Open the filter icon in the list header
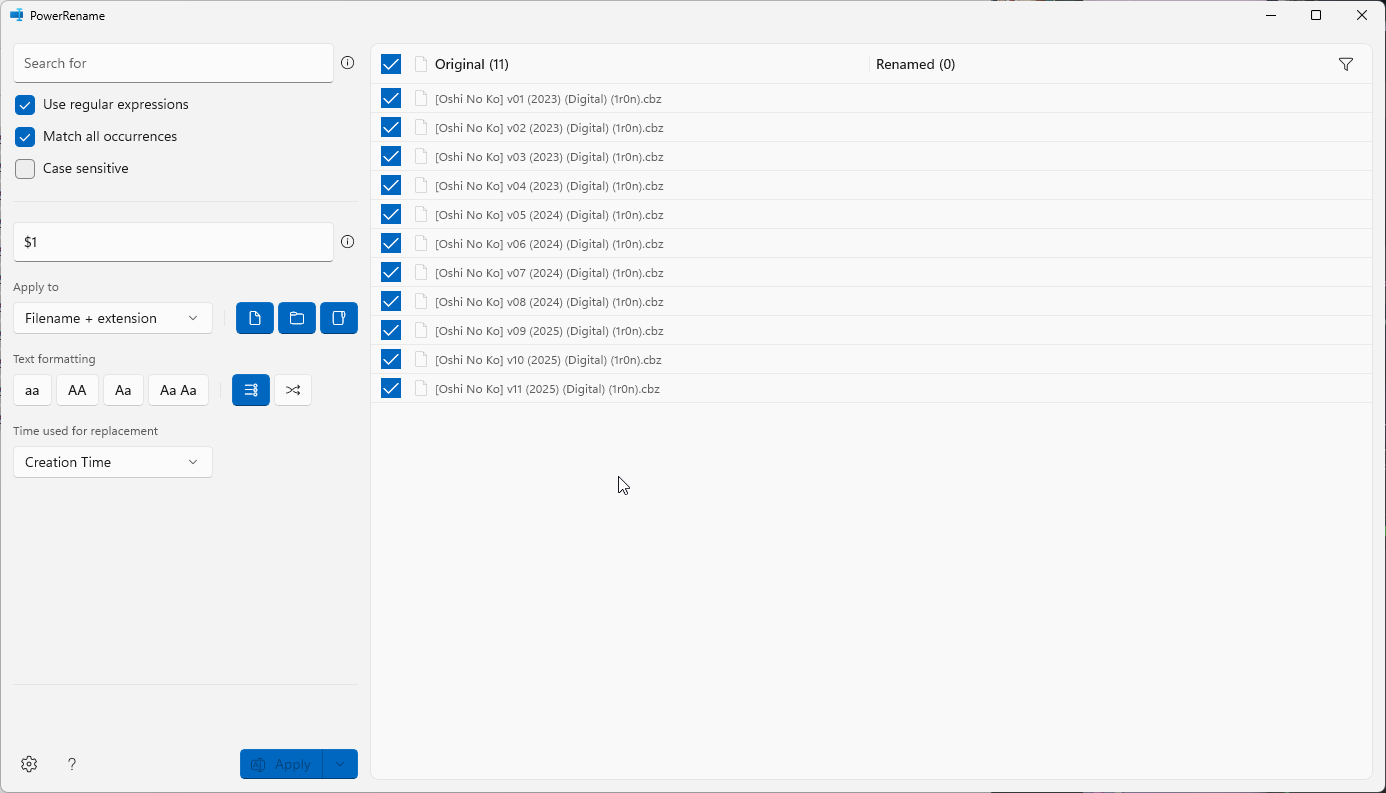This screenshot has height=793, width=1386. click(x=1346, y=64)
